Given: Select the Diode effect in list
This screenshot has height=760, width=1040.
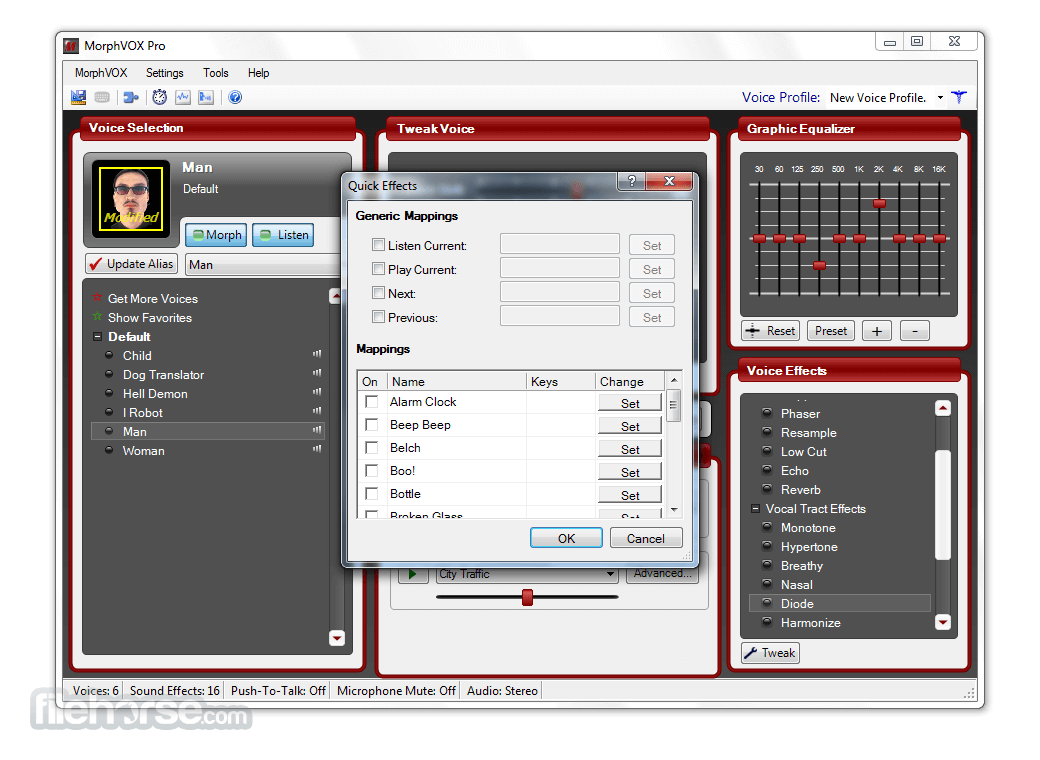Looking at the screenshot, I should (840, 603).
